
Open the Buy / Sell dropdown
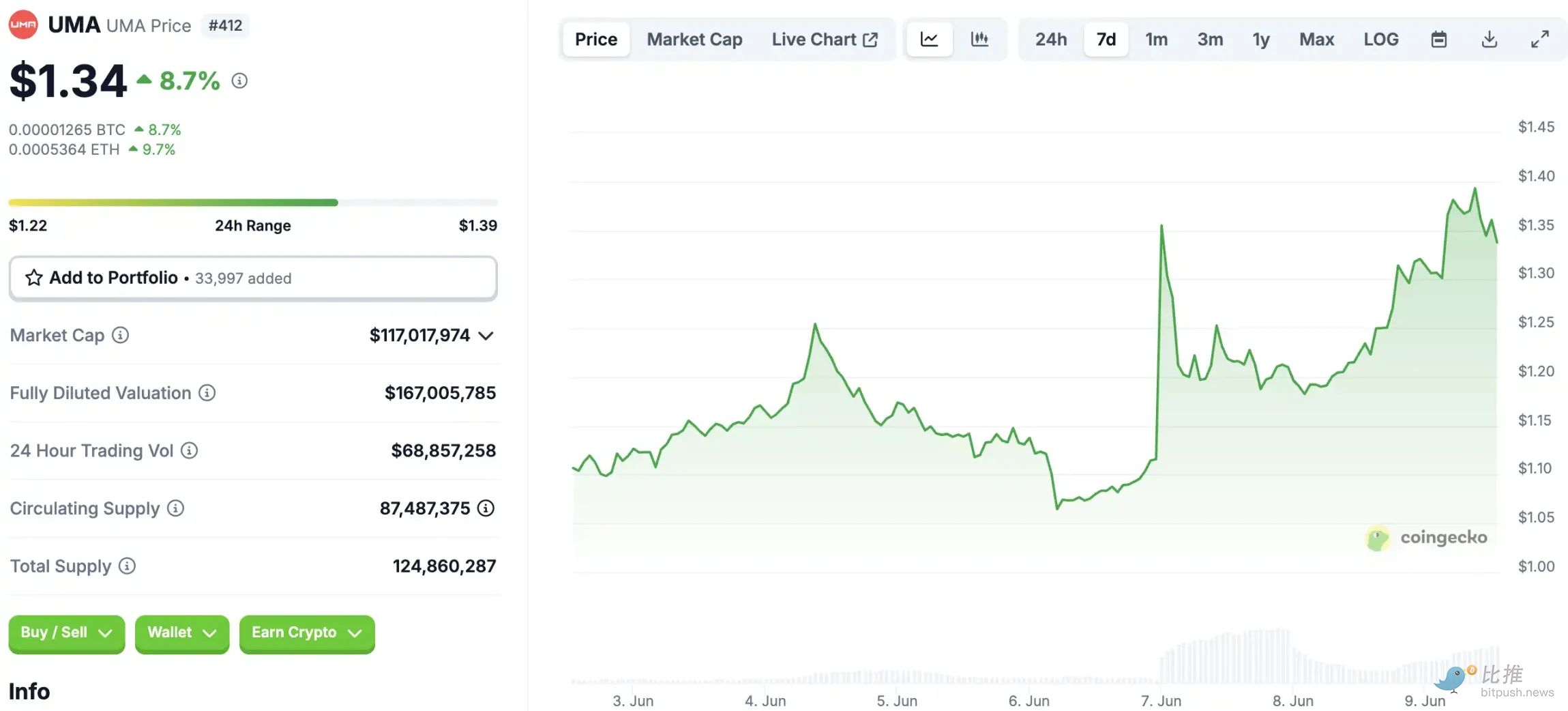(x=66, y=633)
